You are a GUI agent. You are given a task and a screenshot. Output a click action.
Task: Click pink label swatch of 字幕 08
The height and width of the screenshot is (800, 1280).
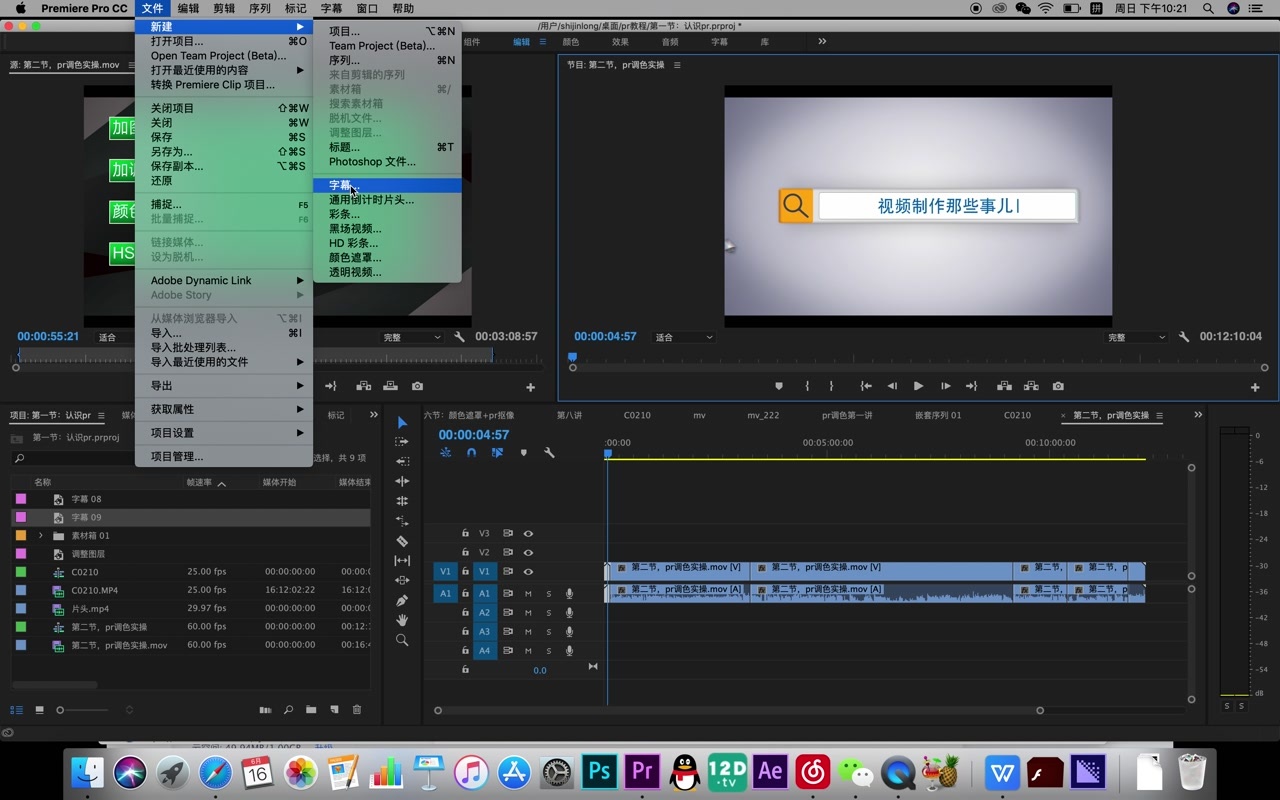click(21, 499)
